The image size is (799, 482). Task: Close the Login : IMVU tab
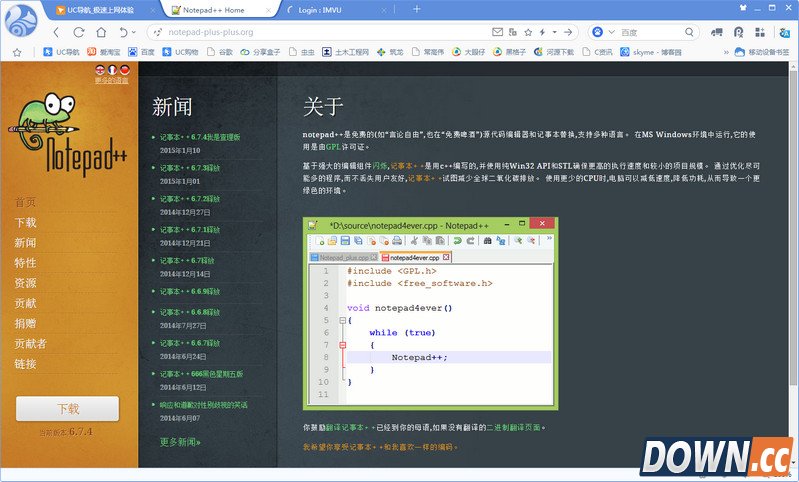pyautogui.click(x=384, y=10)
